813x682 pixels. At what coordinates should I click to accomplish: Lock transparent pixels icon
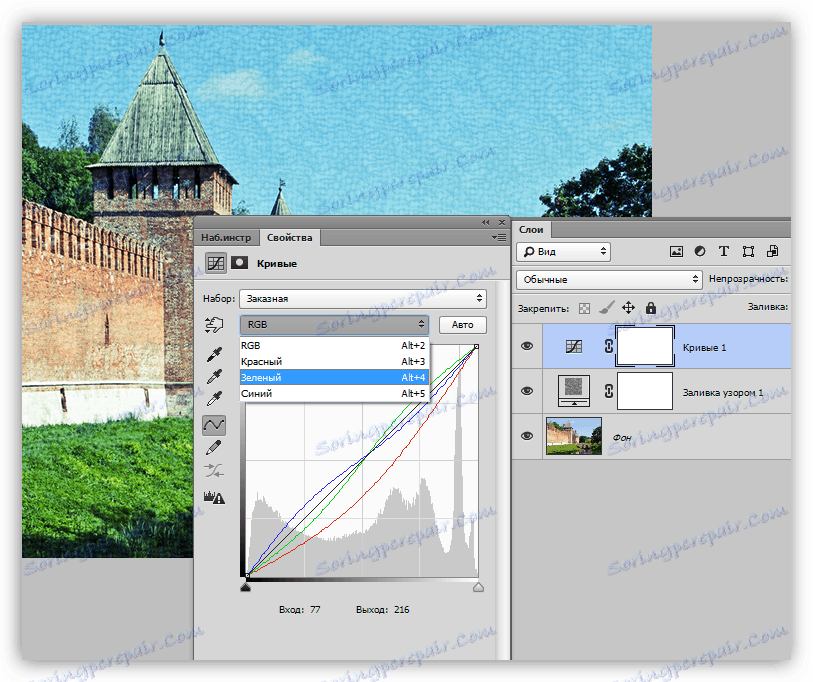click(584, 309)
